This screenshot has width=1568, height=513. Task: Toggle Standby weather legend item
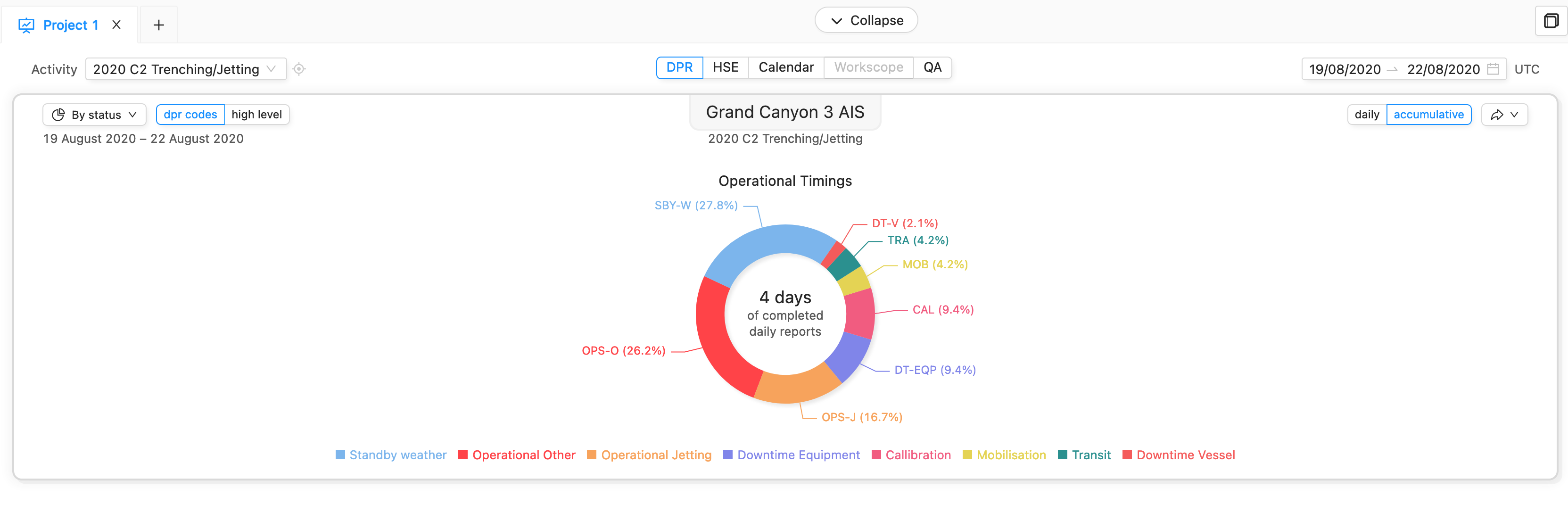click(391, 455)
